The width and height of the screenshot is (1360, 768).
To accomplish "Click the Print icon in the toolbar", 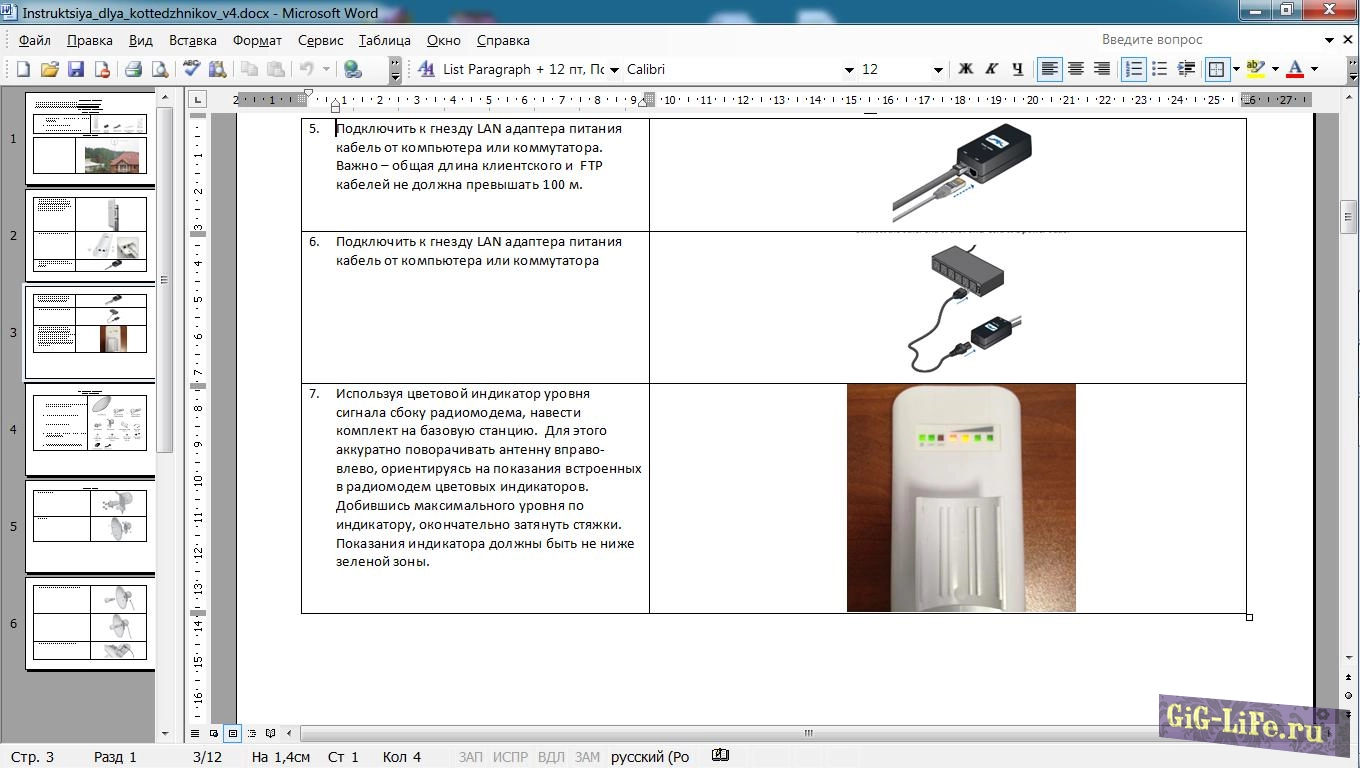I will pyautogui.click(x=133, y=69).
